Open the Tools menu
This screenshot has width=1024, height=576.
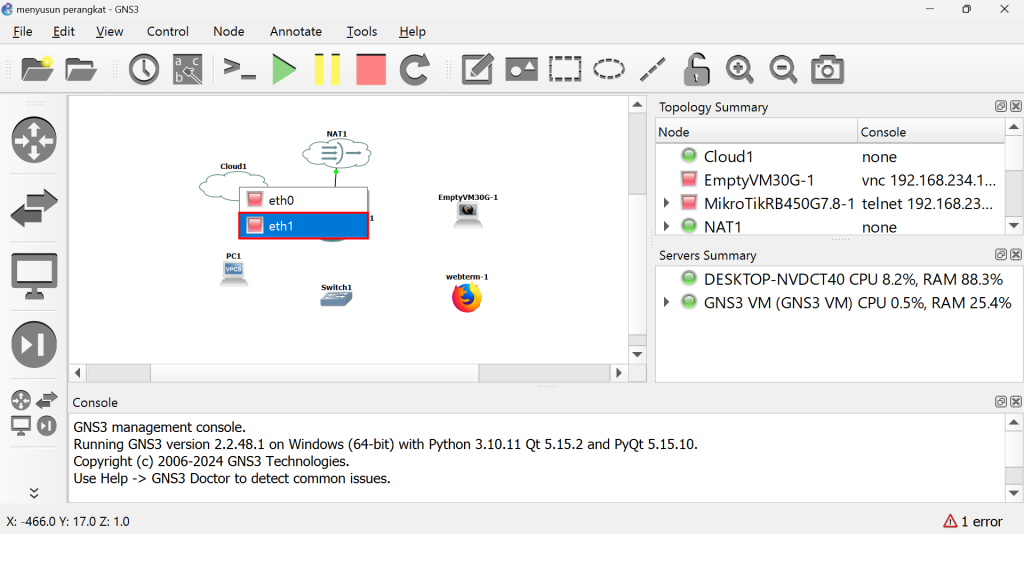(x=362, y=31)
